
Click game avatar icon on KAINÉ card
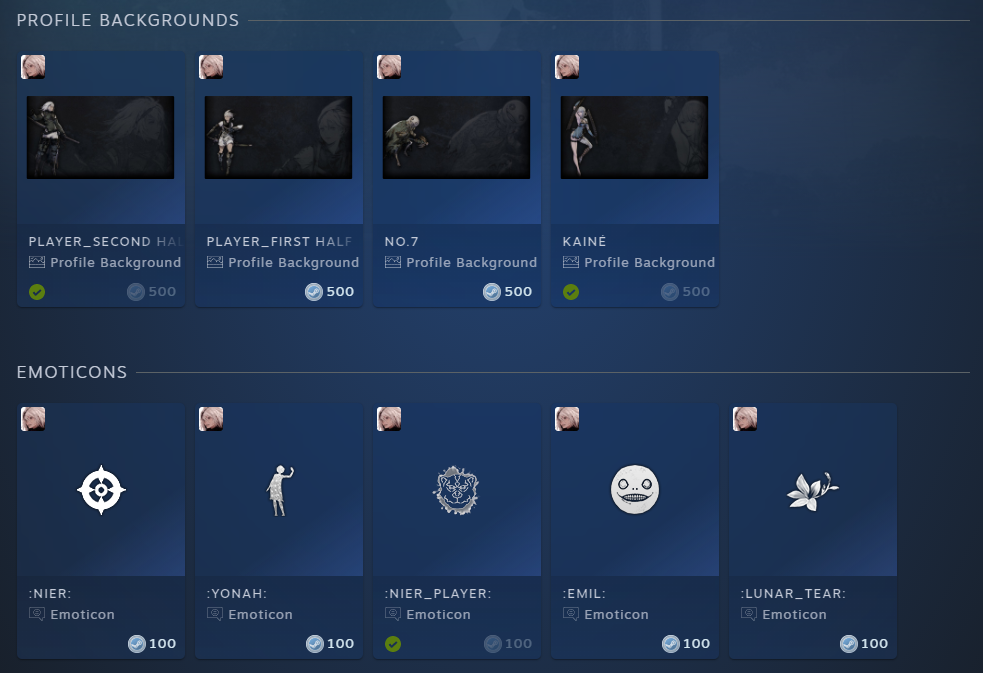point(567,66)
